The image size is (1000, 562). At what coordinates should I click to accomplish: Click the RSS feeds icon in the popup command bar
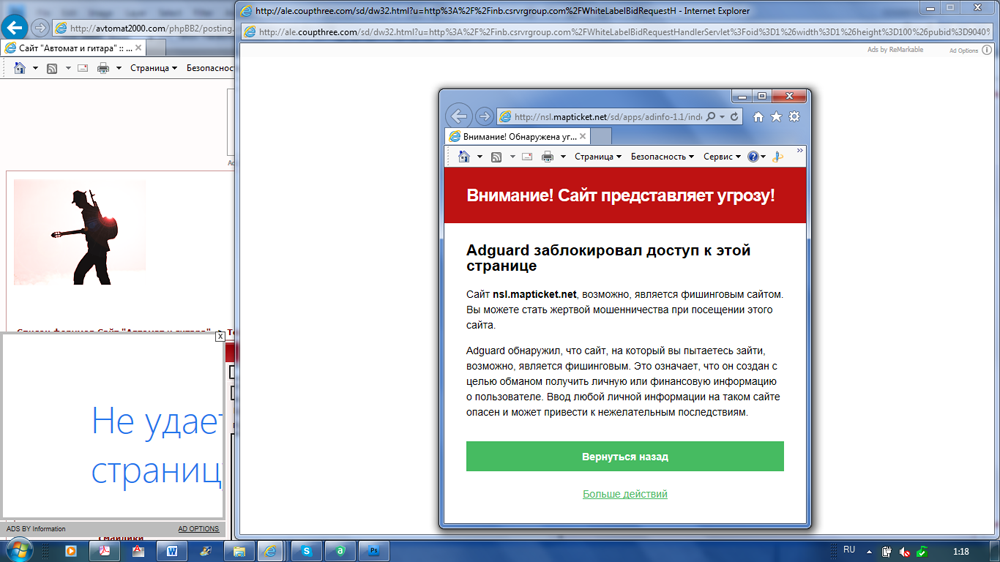[495, 157]
